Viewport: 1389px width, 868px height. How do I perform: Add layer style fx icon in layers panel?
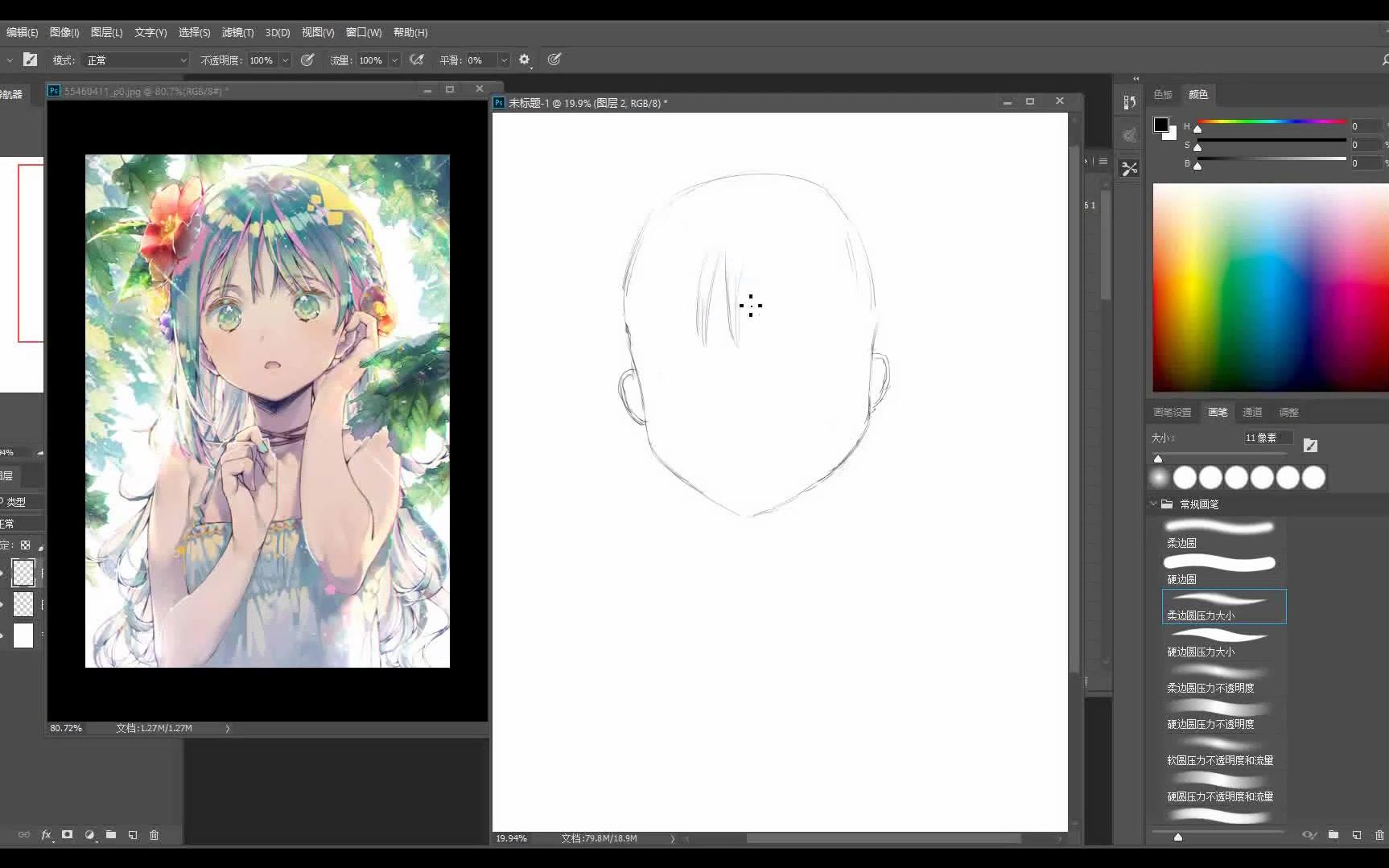(x=46, y=835)
